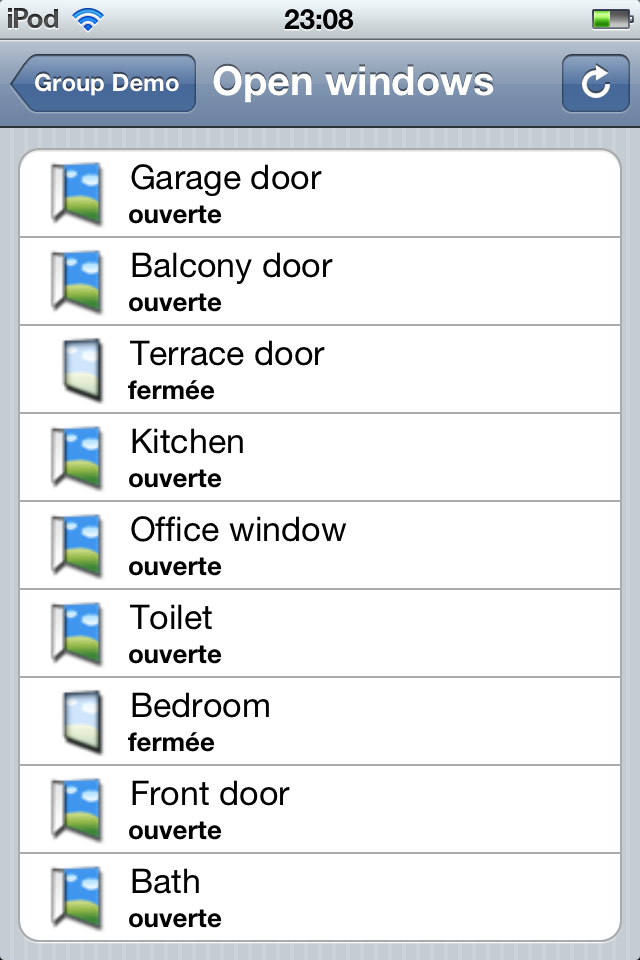640x960 pixels.
Task: Tap the open window icon beside Balcony door
Action: click(77, 282)
